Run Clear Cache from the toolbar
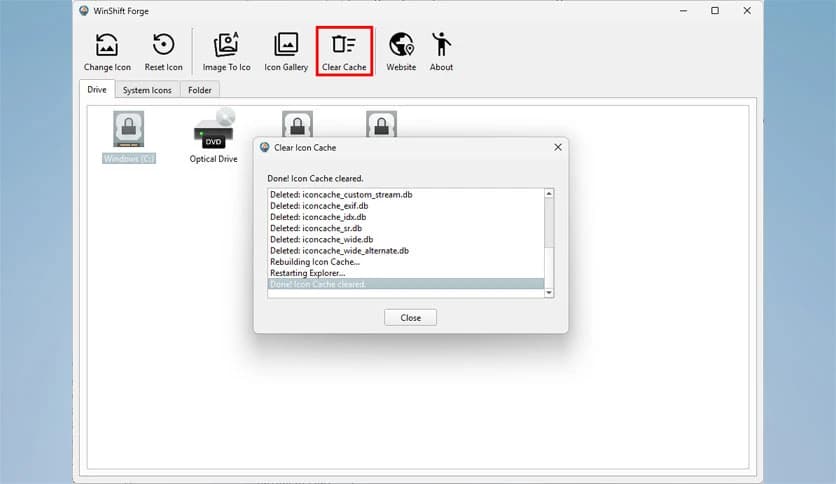 [344, 52]
